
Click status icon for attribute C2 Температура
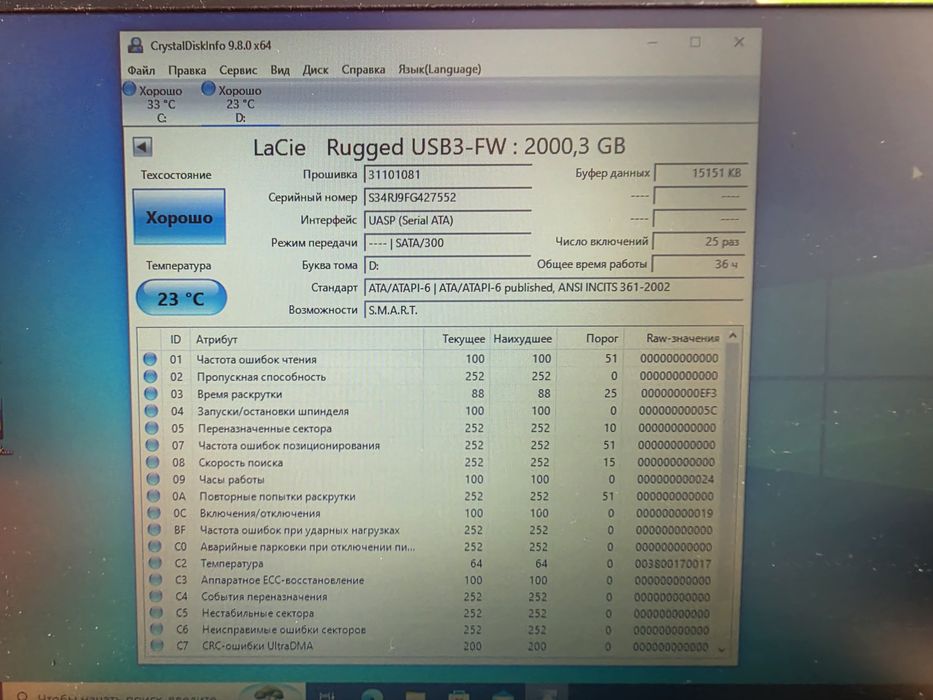click(x=155, y=562)
